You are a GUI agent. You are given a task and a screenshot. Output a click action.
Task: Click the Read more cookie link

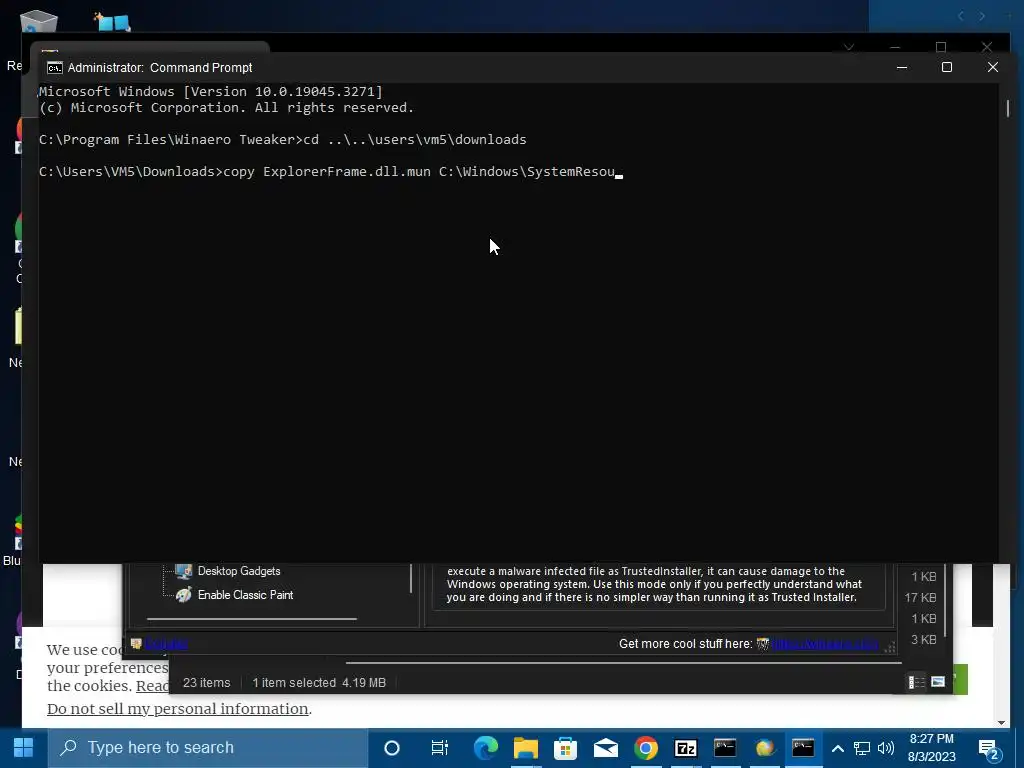pos(153,686)
